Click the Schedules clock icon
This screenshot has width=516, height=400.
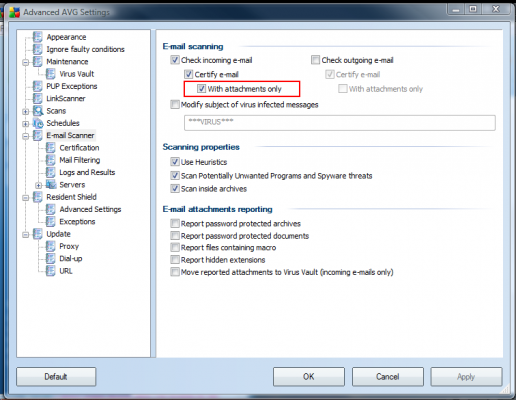pos(38,123)
